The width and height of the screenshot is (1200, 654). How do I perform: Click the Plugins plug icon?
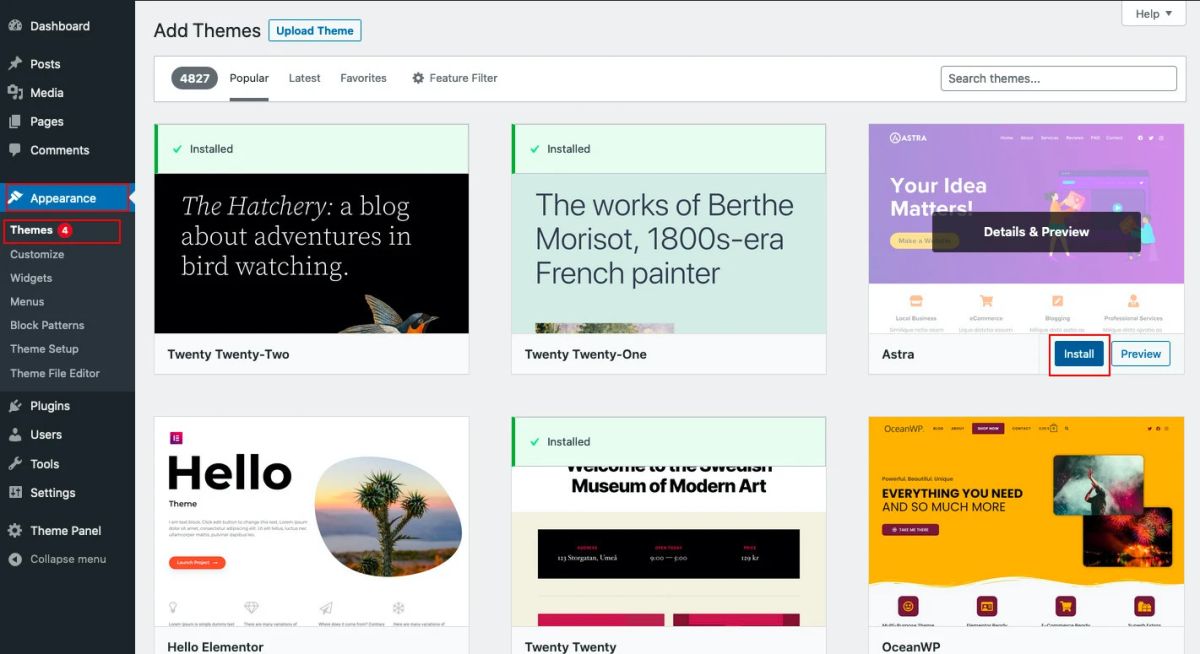click(15, 406)
